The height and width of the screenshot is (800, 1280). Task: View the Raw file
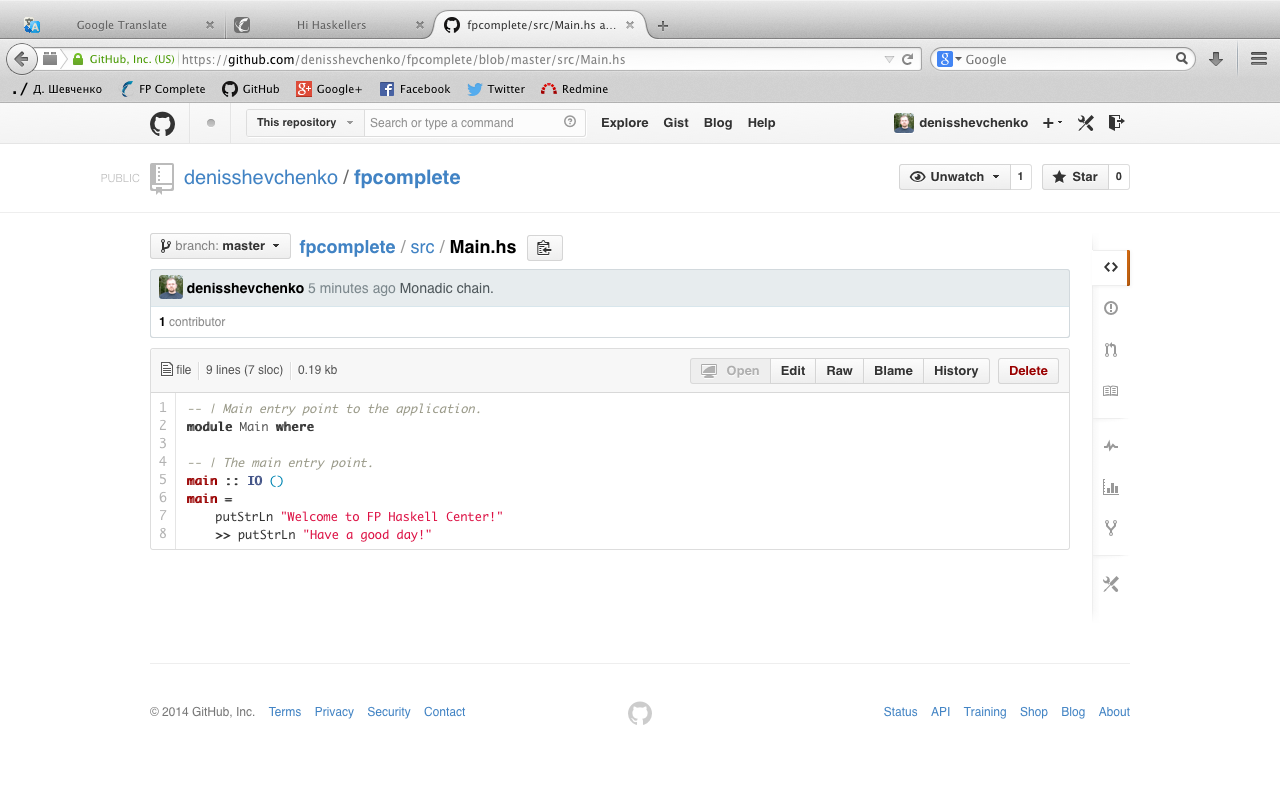(839, 371)
